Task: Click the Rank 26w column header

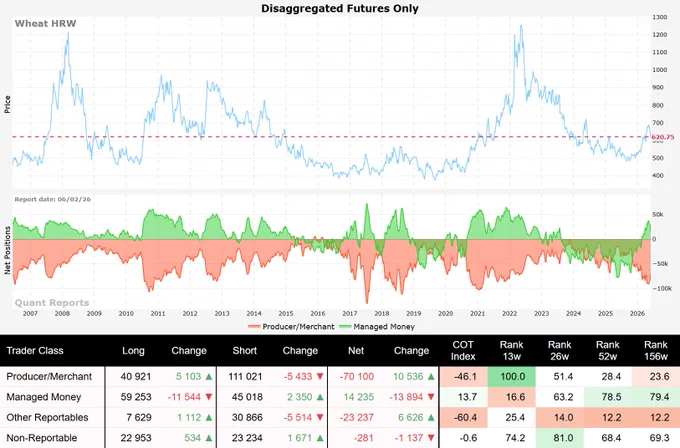Action: (x=559, y=350)
